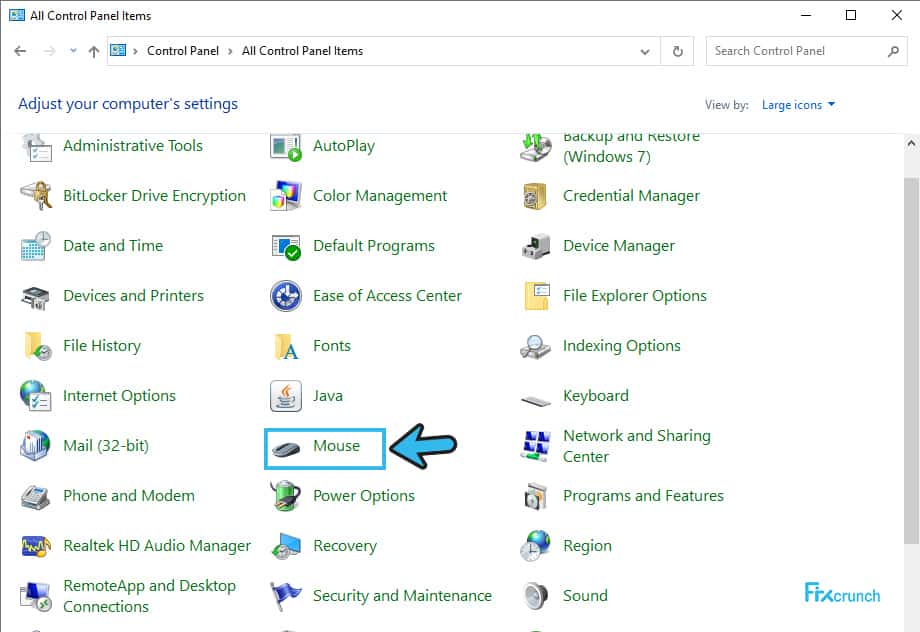Click the Ease of Access Center icon
The image size is (920, 632).
(286, 296)
